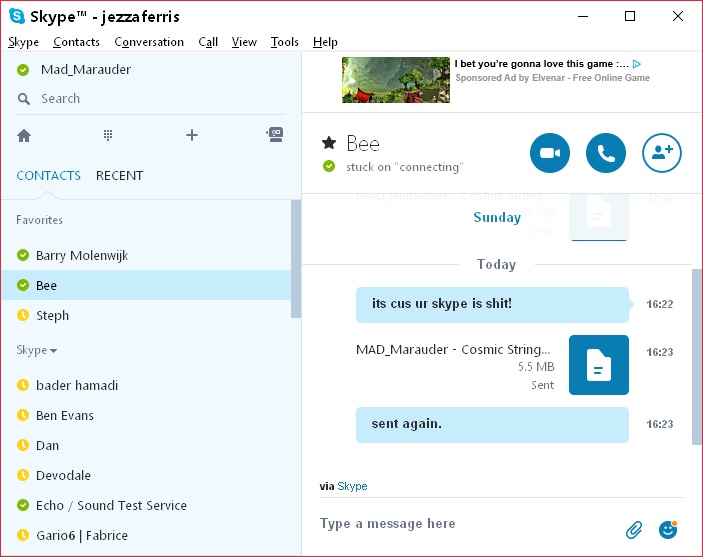
Task: Click the own status icon beside Mad_Marauder
Action: (x=23, y=70)
